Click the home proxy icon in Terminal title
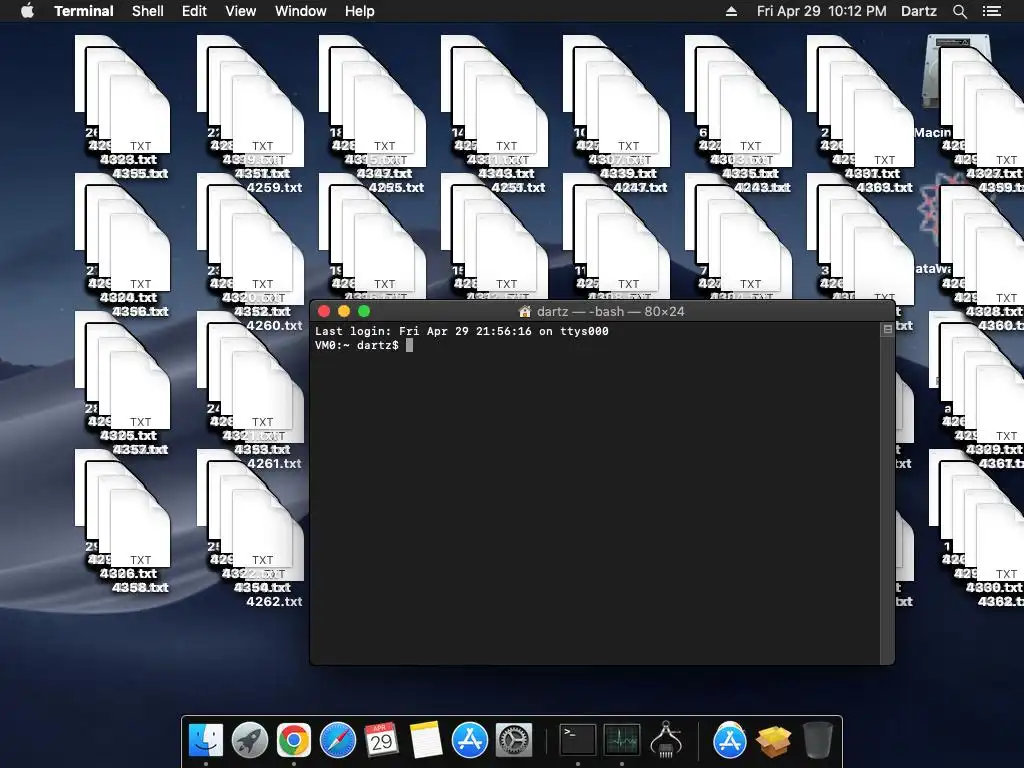Image resolution: width=1024 pixels, height=768 pixels. coord(524,312)
